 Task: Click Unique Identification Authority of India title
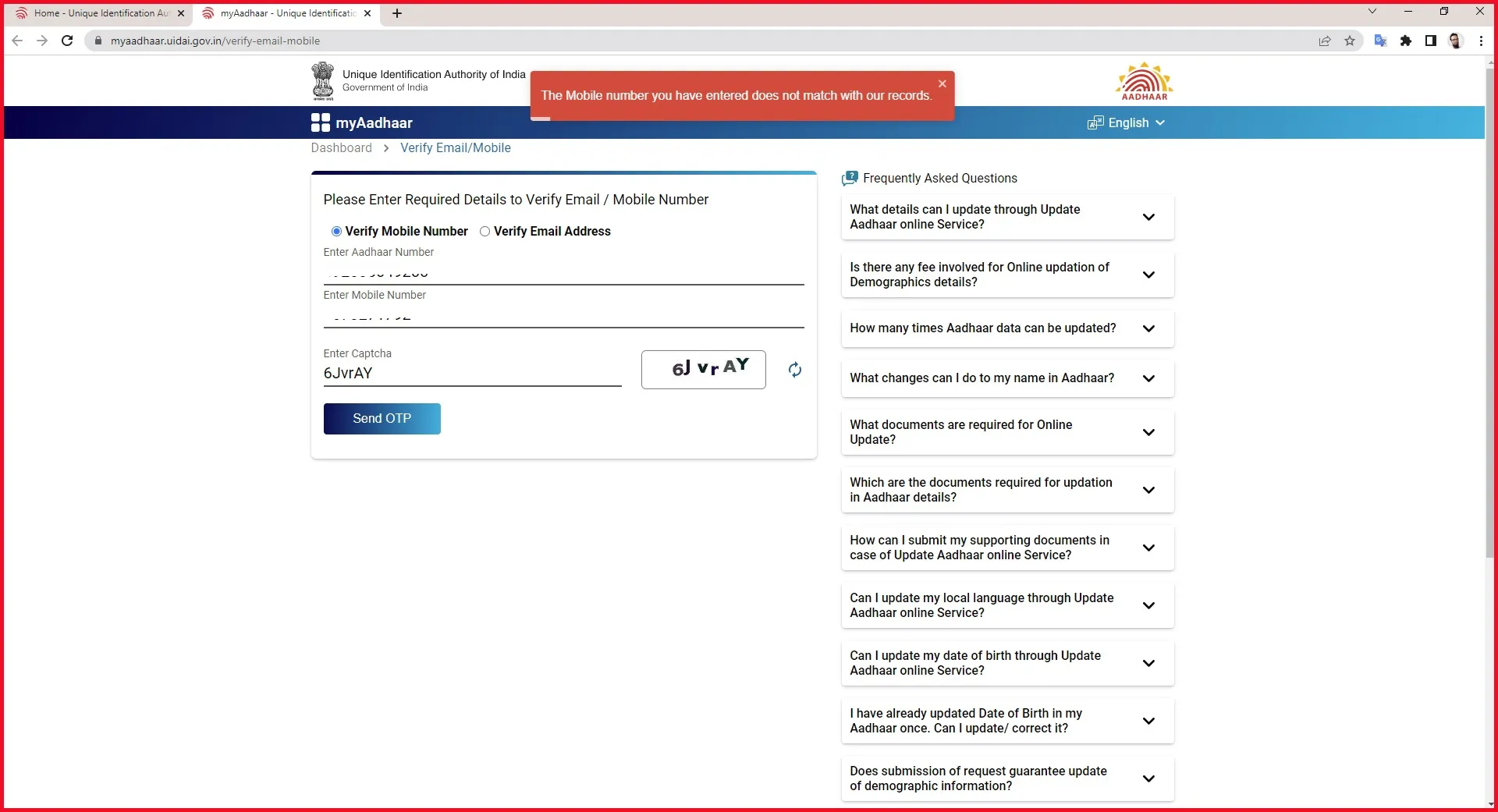(x=434, y=74)
